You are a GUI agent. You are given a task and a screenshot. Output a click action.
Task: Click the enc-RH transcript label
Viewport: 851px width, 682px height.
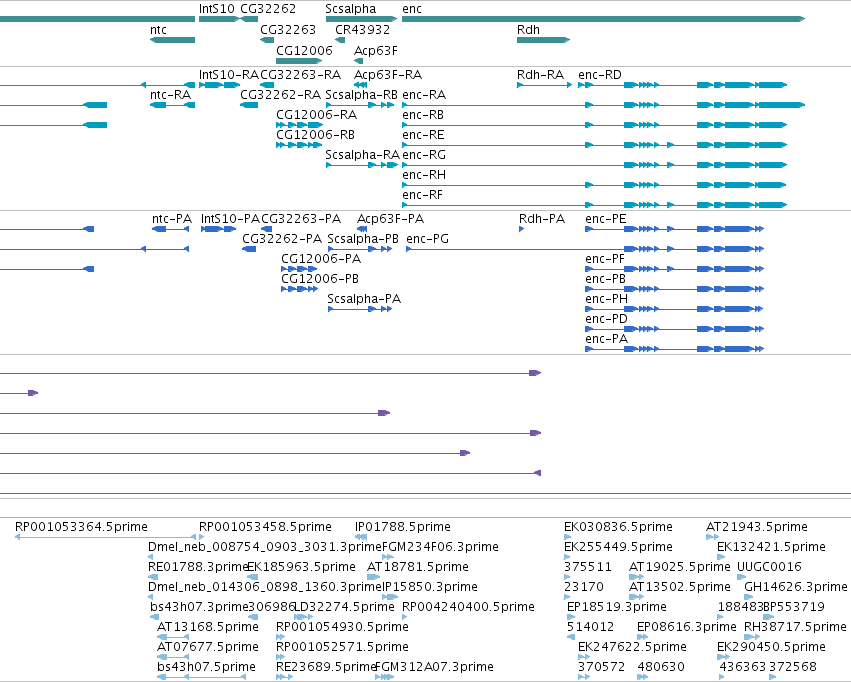coord(424,175)
